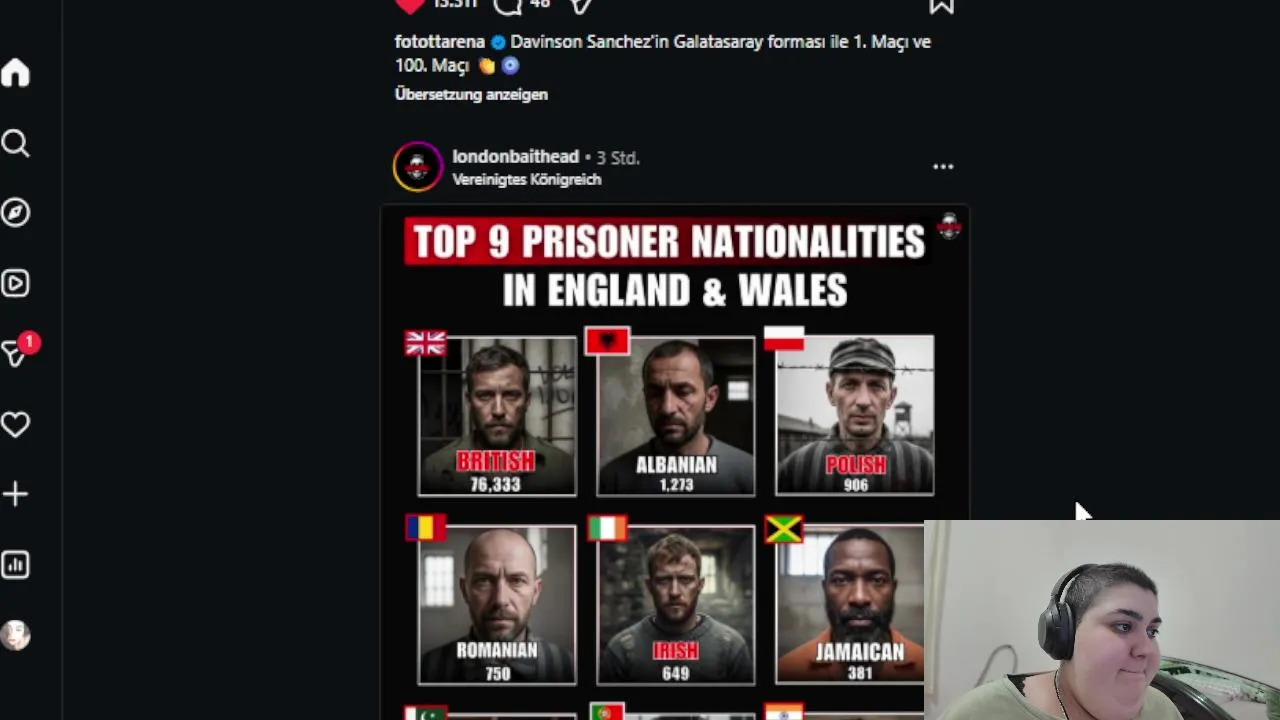
Task: Open more options menu for londonbaithead post
Action: click(943, 167)
